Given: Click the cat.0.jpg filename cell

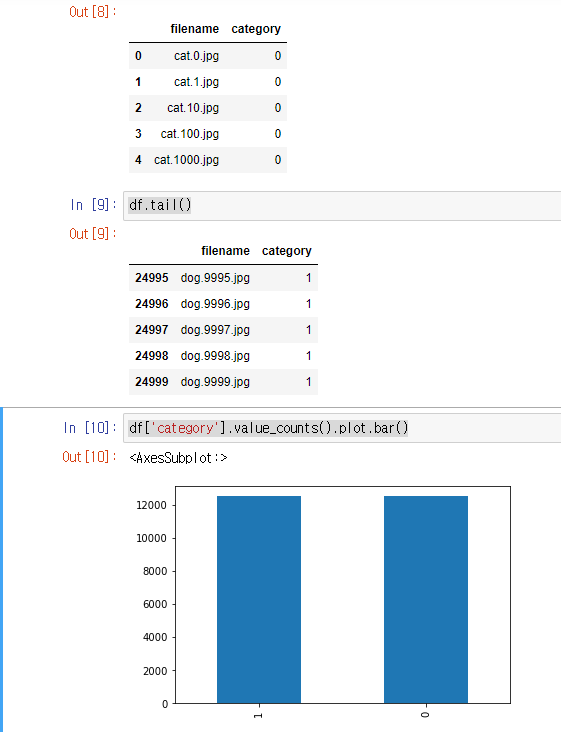Looking at the screenshot, I should (196, 56).
